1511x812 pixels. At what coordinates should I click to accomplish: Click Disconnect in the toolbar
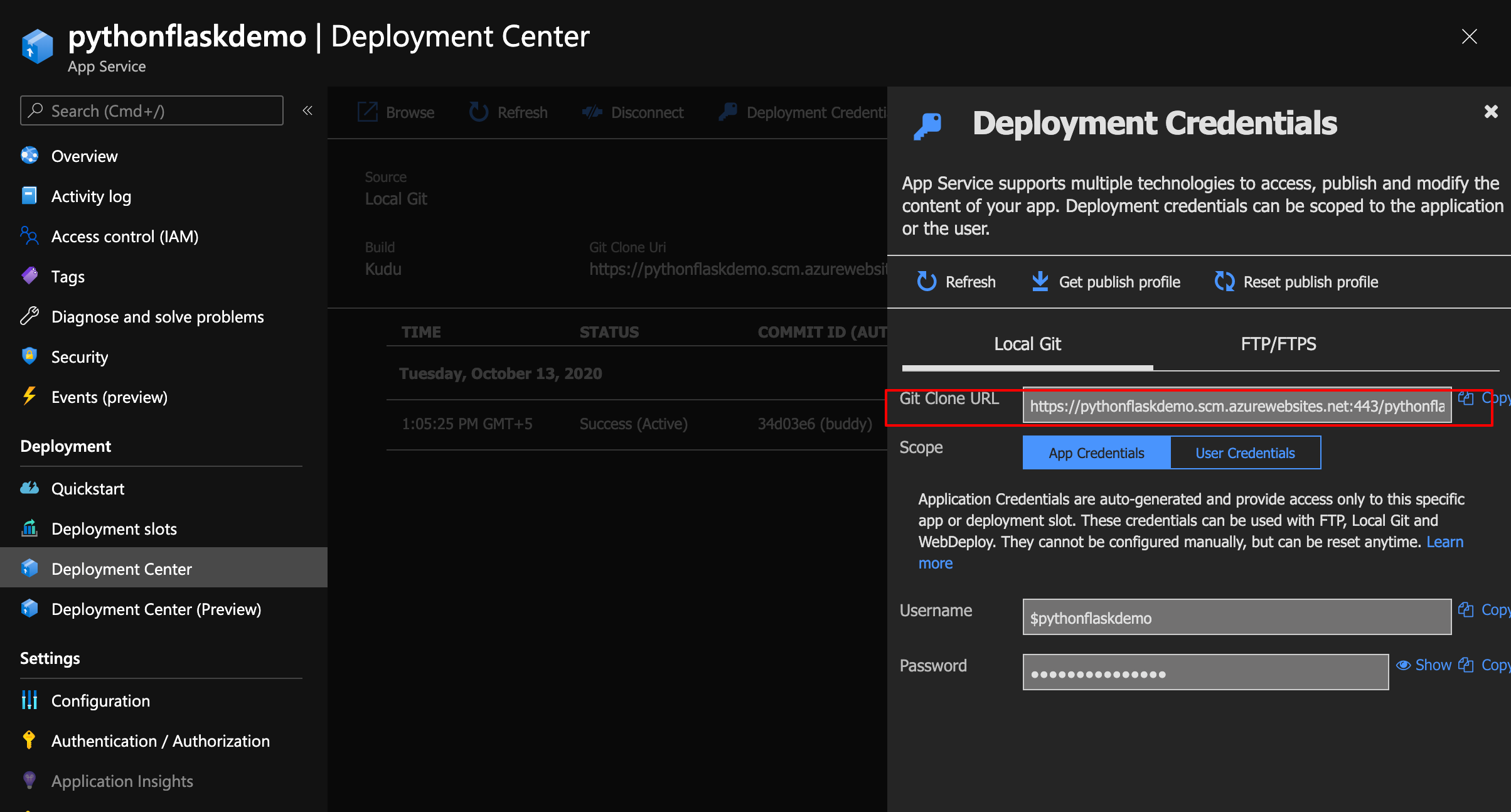click(633, 112)
